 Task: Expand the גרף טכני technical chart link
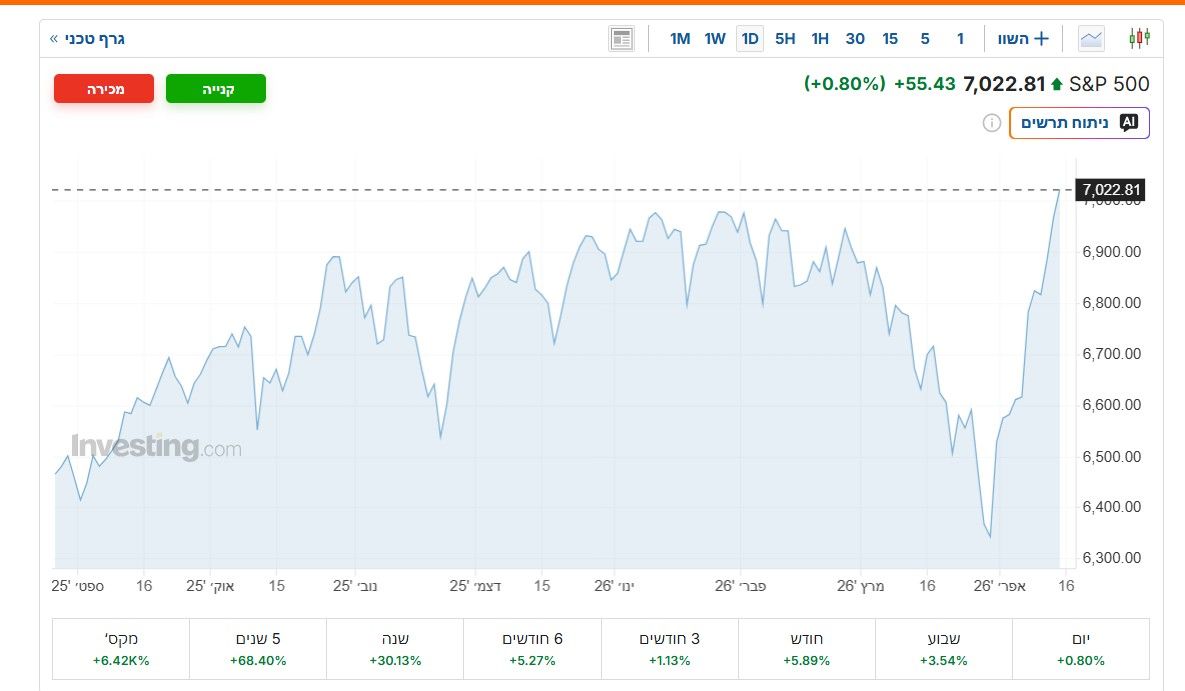(x=88, y=39)
